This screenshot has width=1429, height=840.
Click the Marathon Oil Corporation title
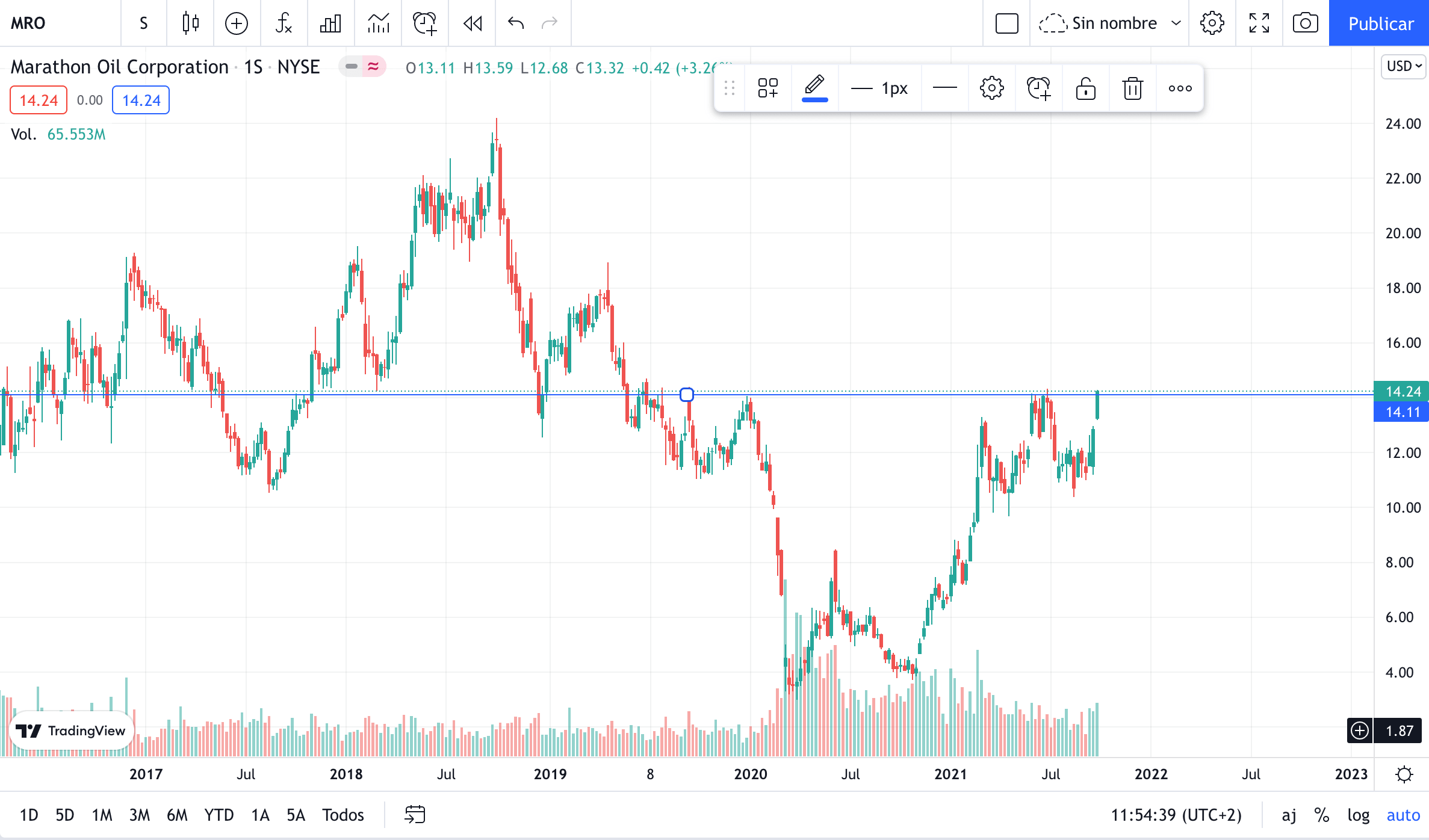coord(119,67)
